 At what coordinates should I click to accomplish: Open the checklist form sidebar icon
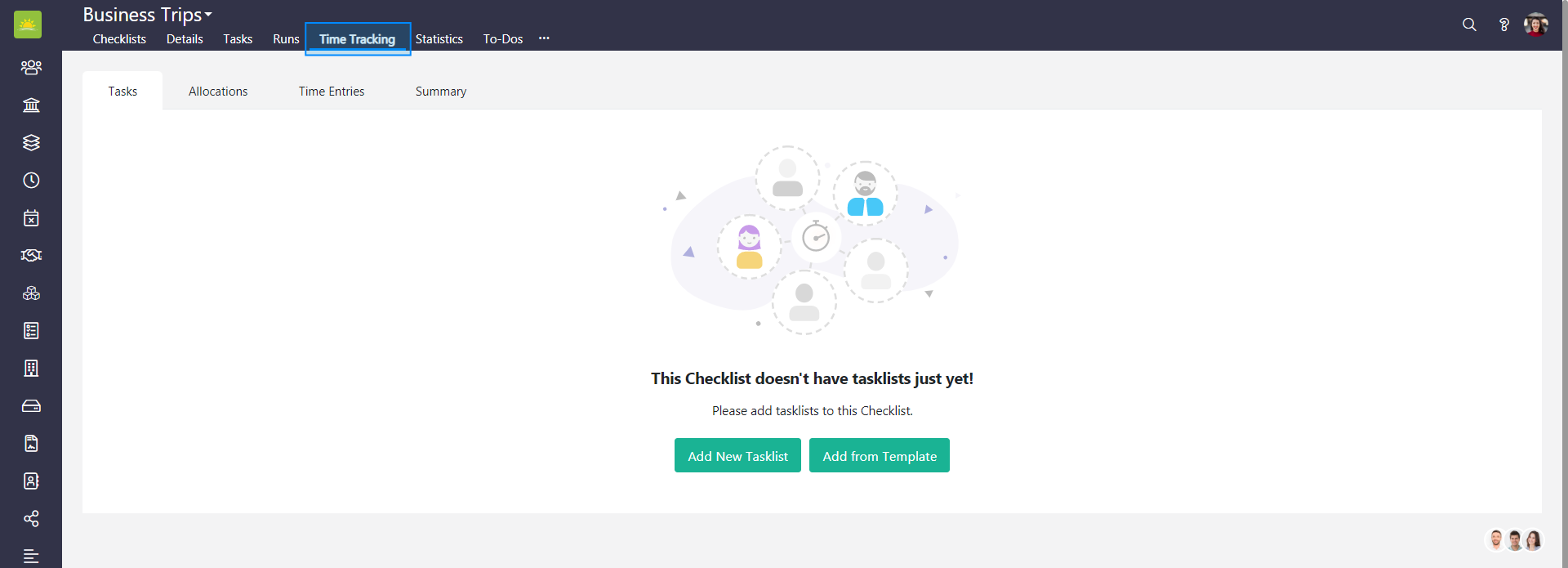point(31,330)
